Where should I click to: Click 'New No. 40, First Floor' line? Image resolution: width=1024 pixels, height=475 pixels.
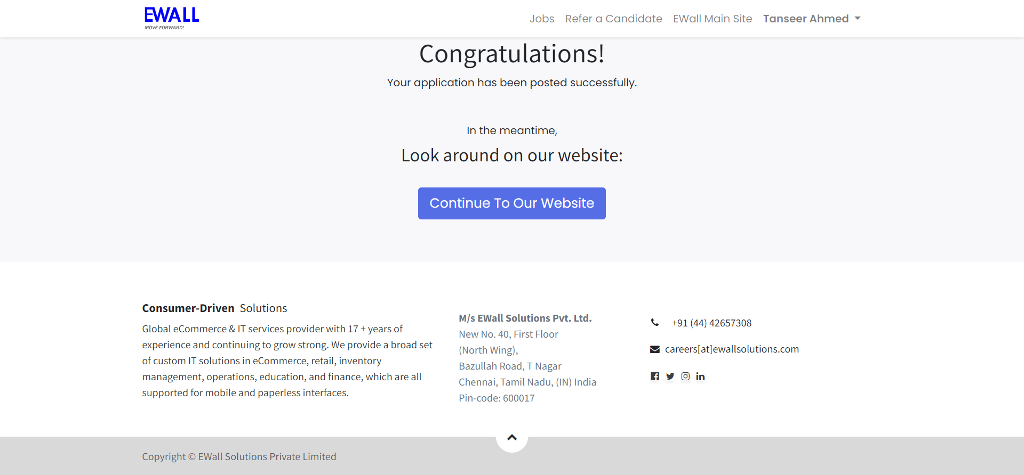tap(508, 334)
